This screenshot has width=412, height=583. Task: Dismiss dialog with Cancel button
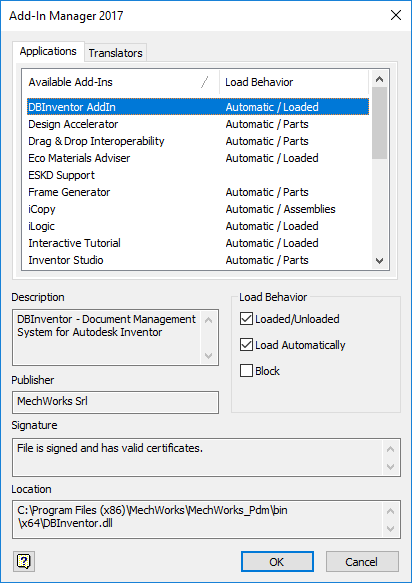pos(362,561)
